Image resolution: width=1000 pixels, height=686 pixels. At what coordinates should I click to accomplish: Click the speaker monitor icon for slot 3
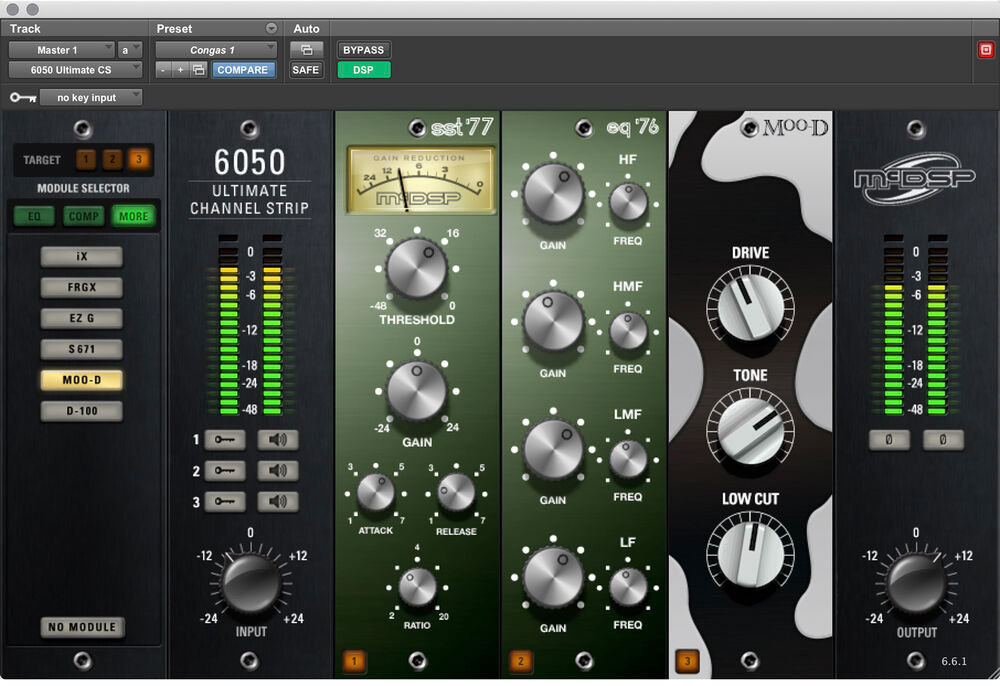point(277,502)
